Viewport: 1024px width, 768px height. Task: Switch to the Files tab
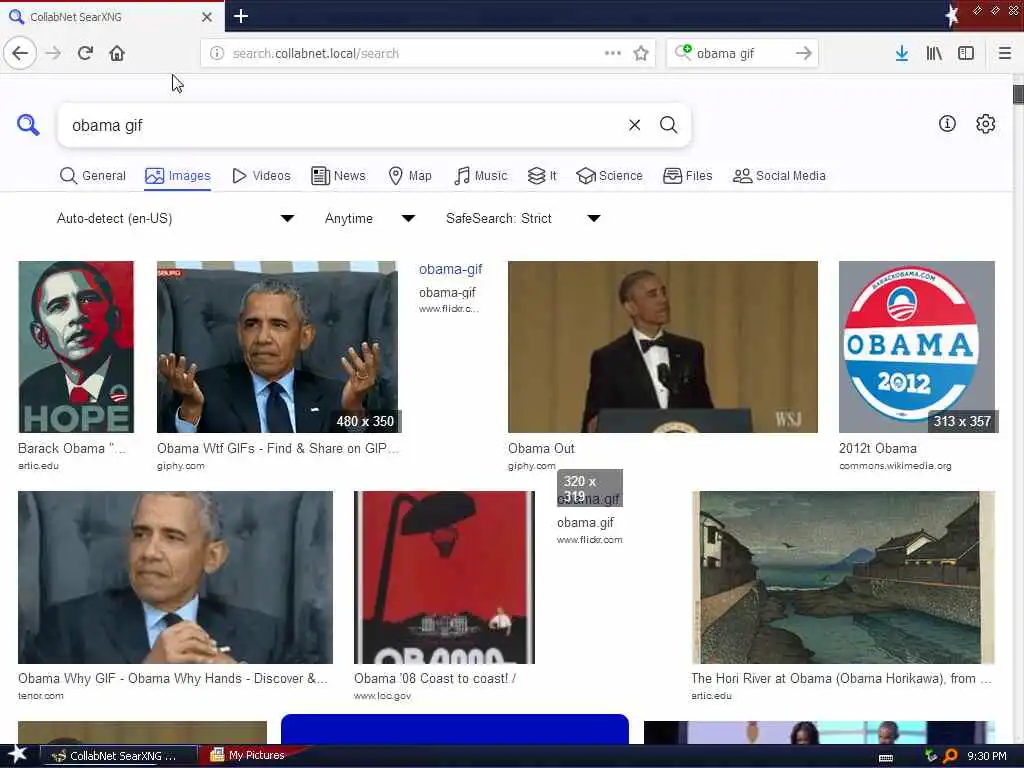[x=688, y=176]
